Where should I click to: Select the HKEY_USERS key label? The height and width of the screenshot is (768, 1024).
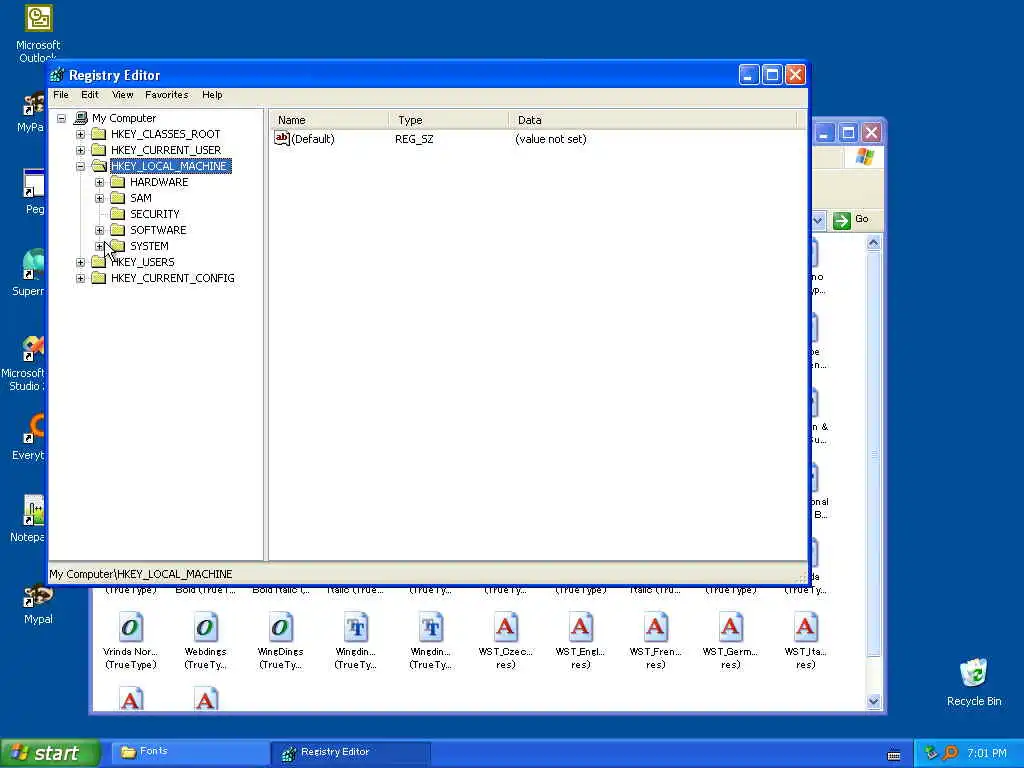click(142, 262)
